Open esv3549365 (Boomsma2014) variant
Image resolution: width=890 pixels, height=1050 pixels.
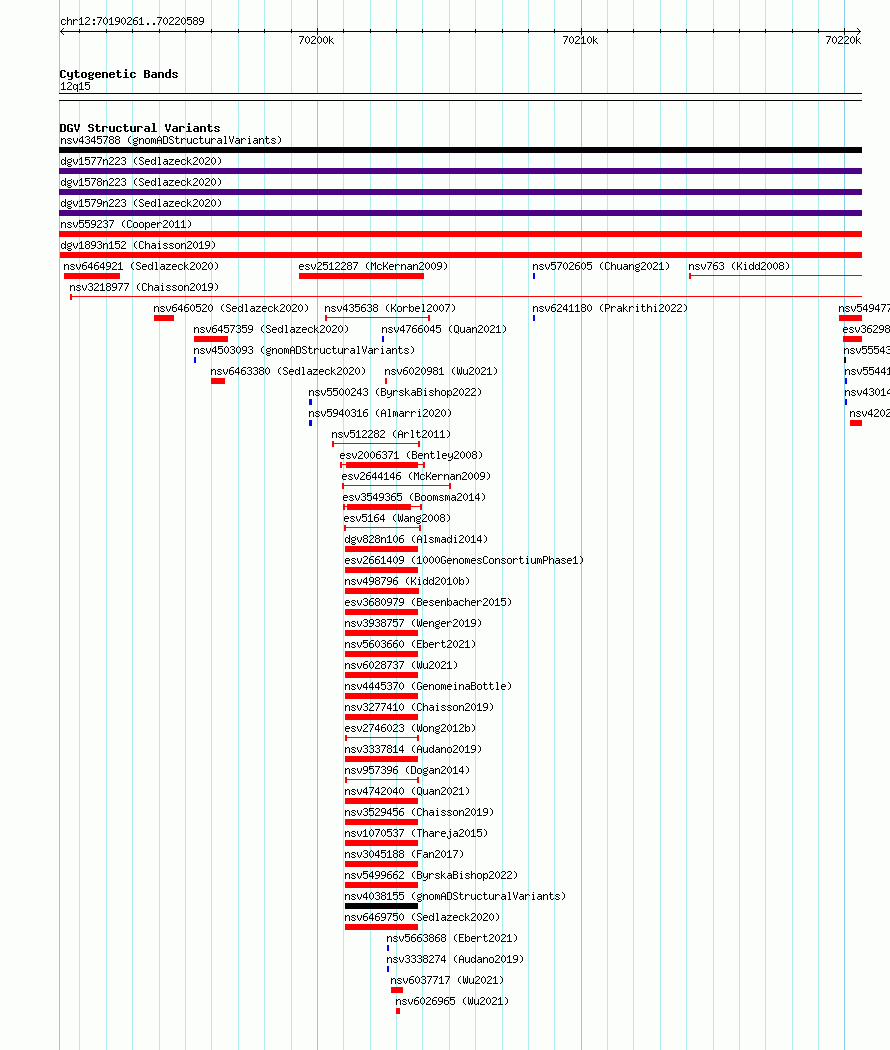point(414,498)
